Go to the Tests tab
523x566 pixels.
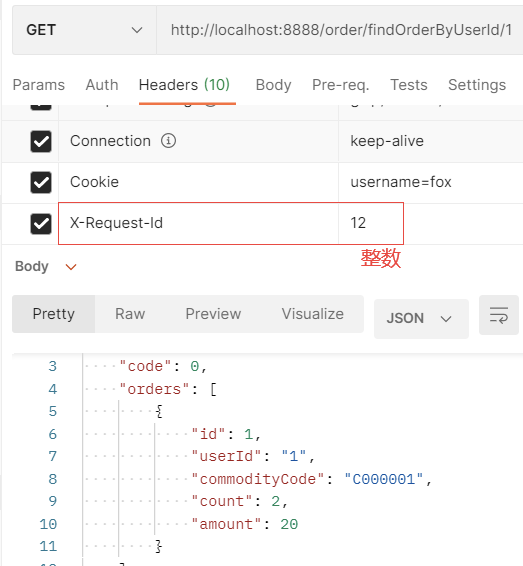pos(409,85)
